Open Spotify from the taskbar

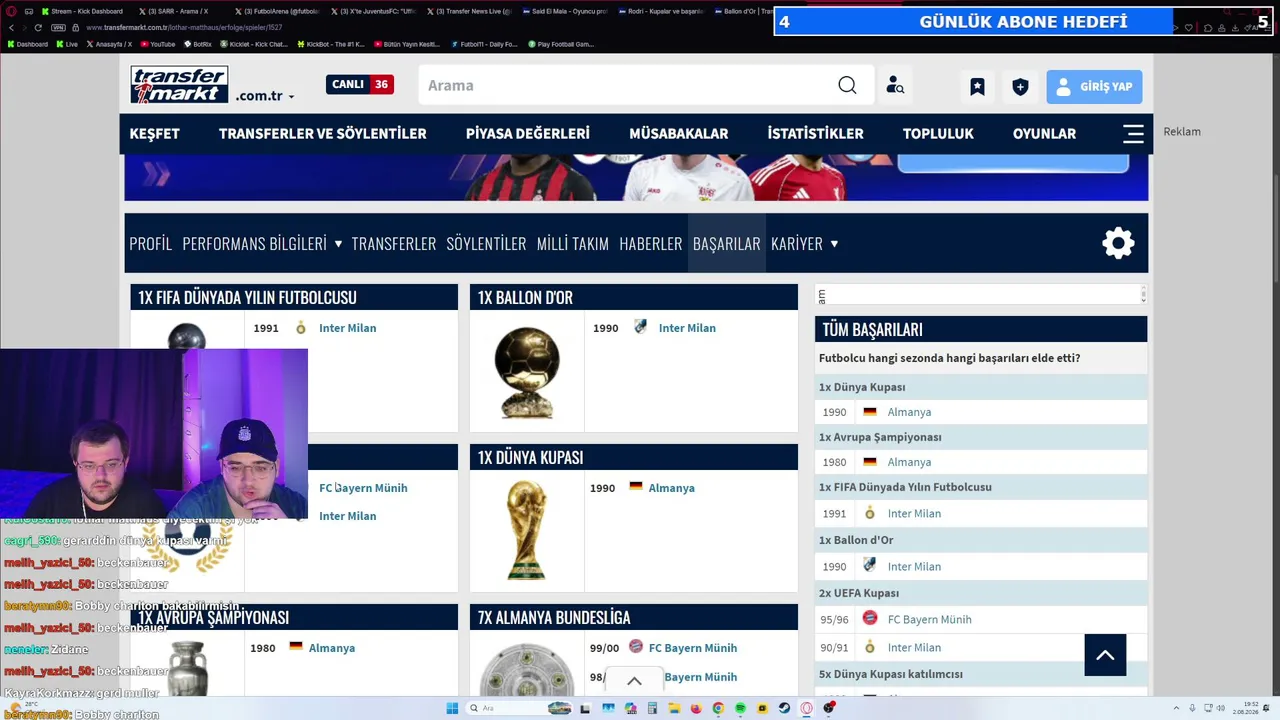[740, 708]
